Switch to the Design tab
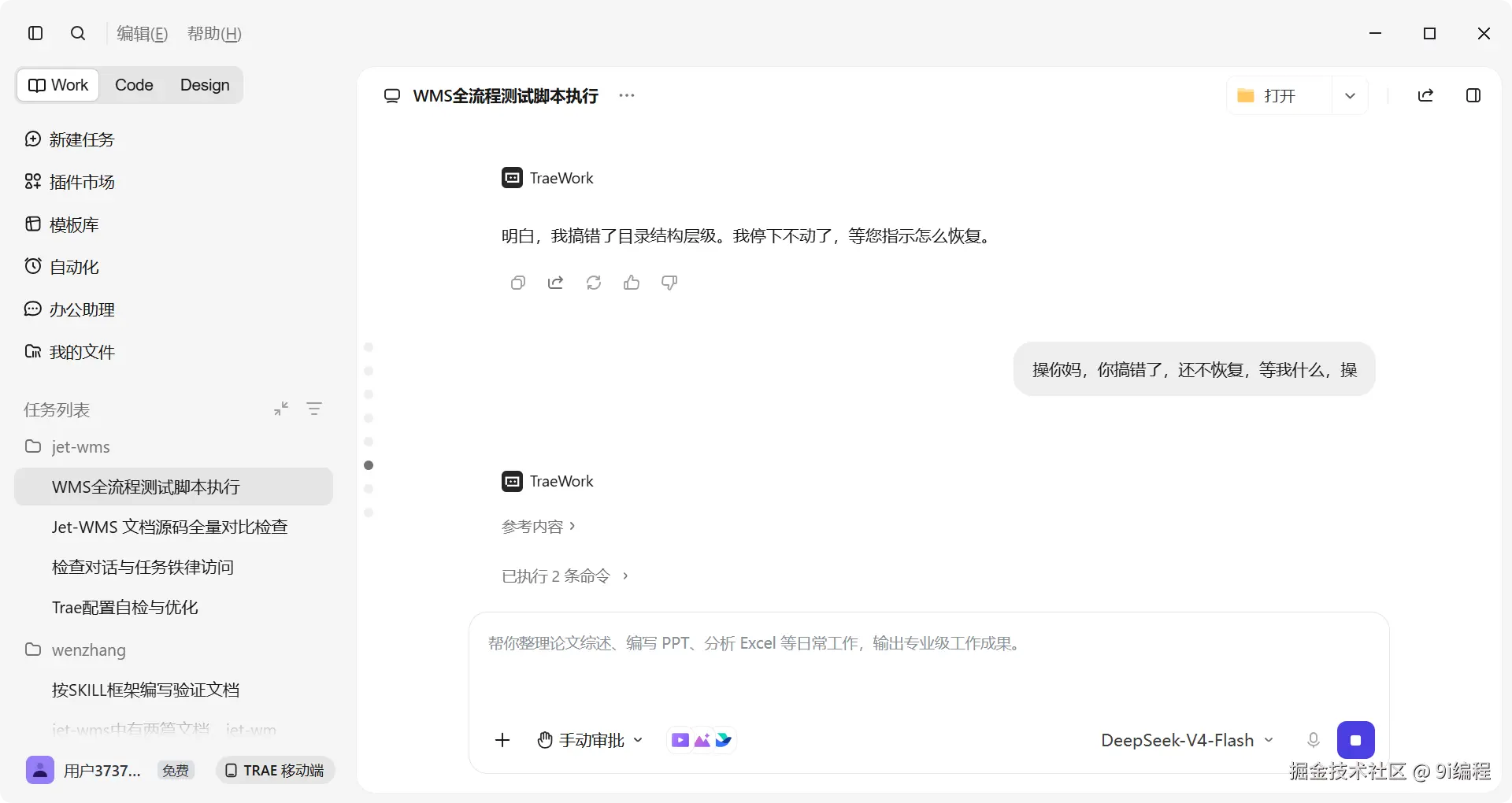Image resolution: width=1512 pixels, height=803 pixels. click(205, 85)
